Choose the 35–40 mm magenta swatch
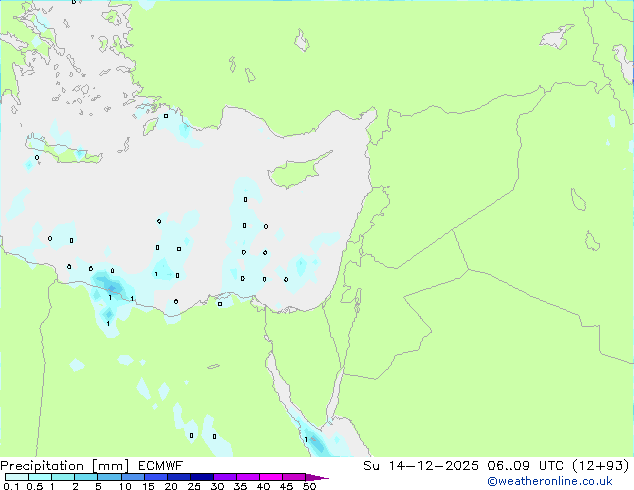 247,477
